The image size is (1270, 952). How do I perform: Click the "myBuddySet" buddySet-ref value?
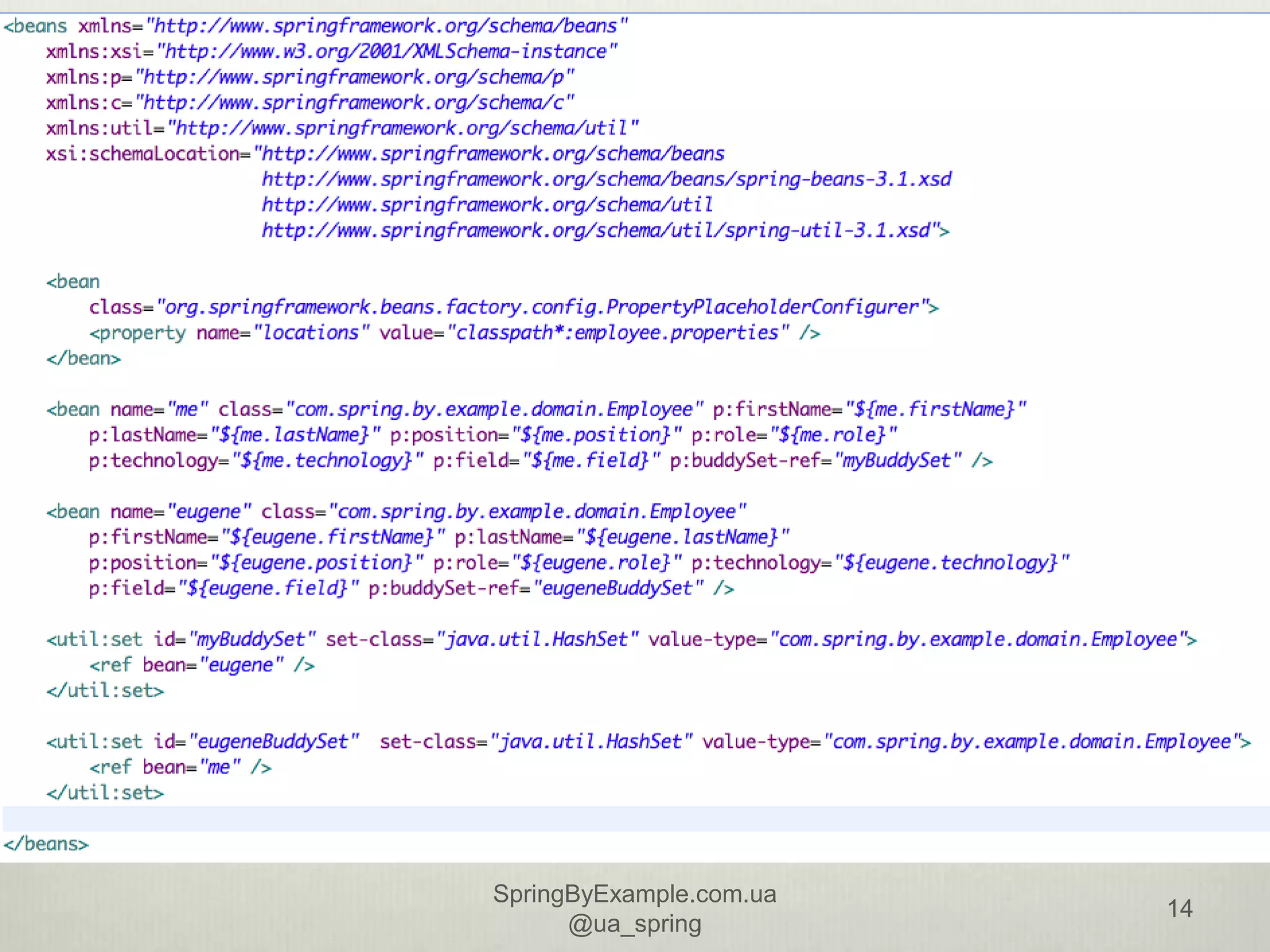tap(898, 461)
